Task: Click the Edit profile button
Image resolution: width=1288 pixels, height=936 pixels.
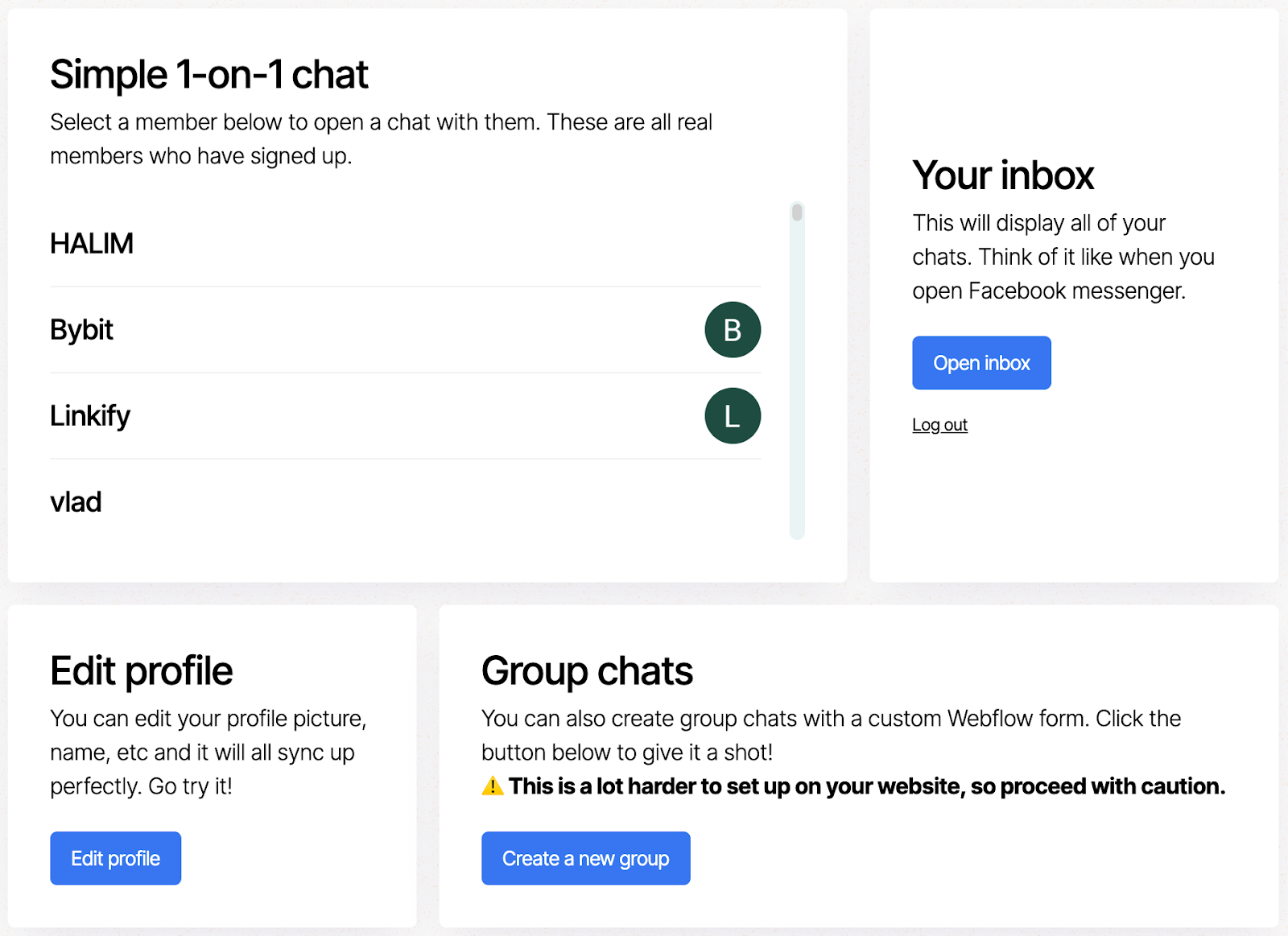Action: pos(115,858)
